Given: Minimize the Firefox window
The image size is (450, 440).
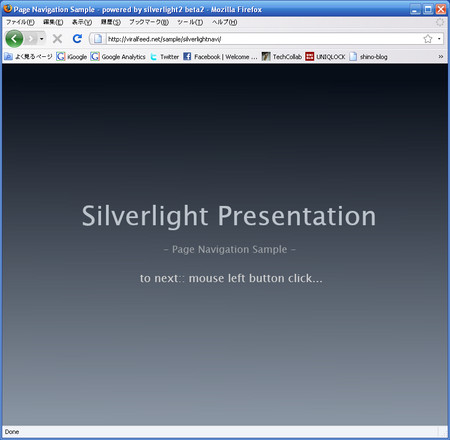Looking at the screenshot, I should [415, 9].
